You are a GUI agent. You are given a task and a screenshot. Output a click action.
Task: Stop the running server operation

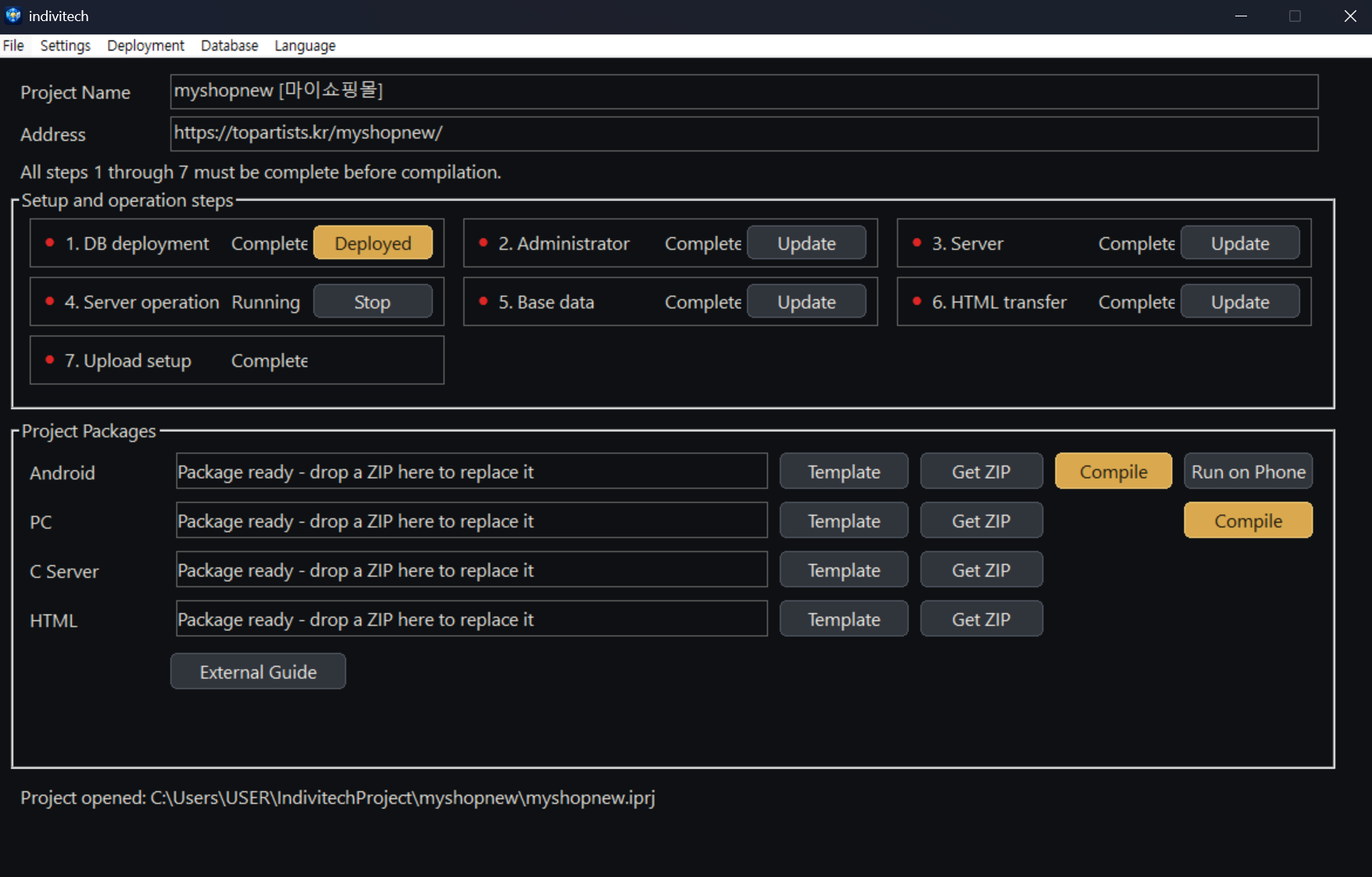373,301
